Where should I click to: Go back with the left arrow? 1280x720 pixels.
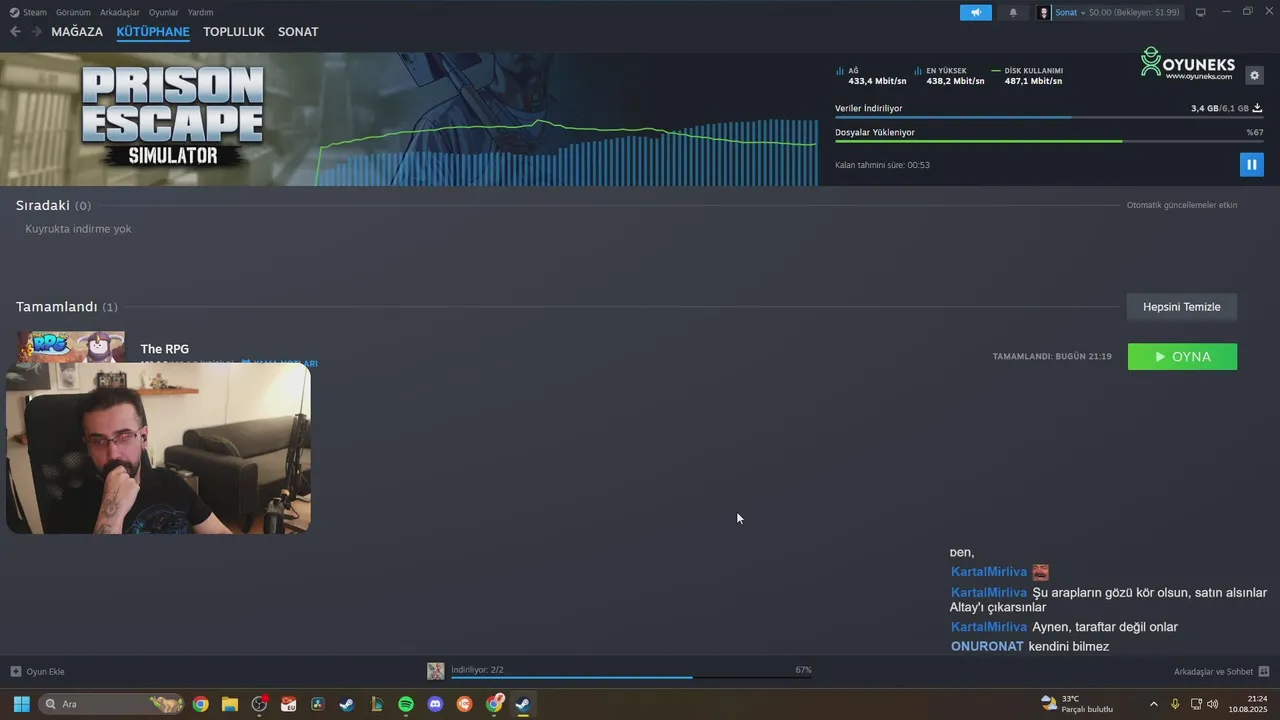(15, 32)
